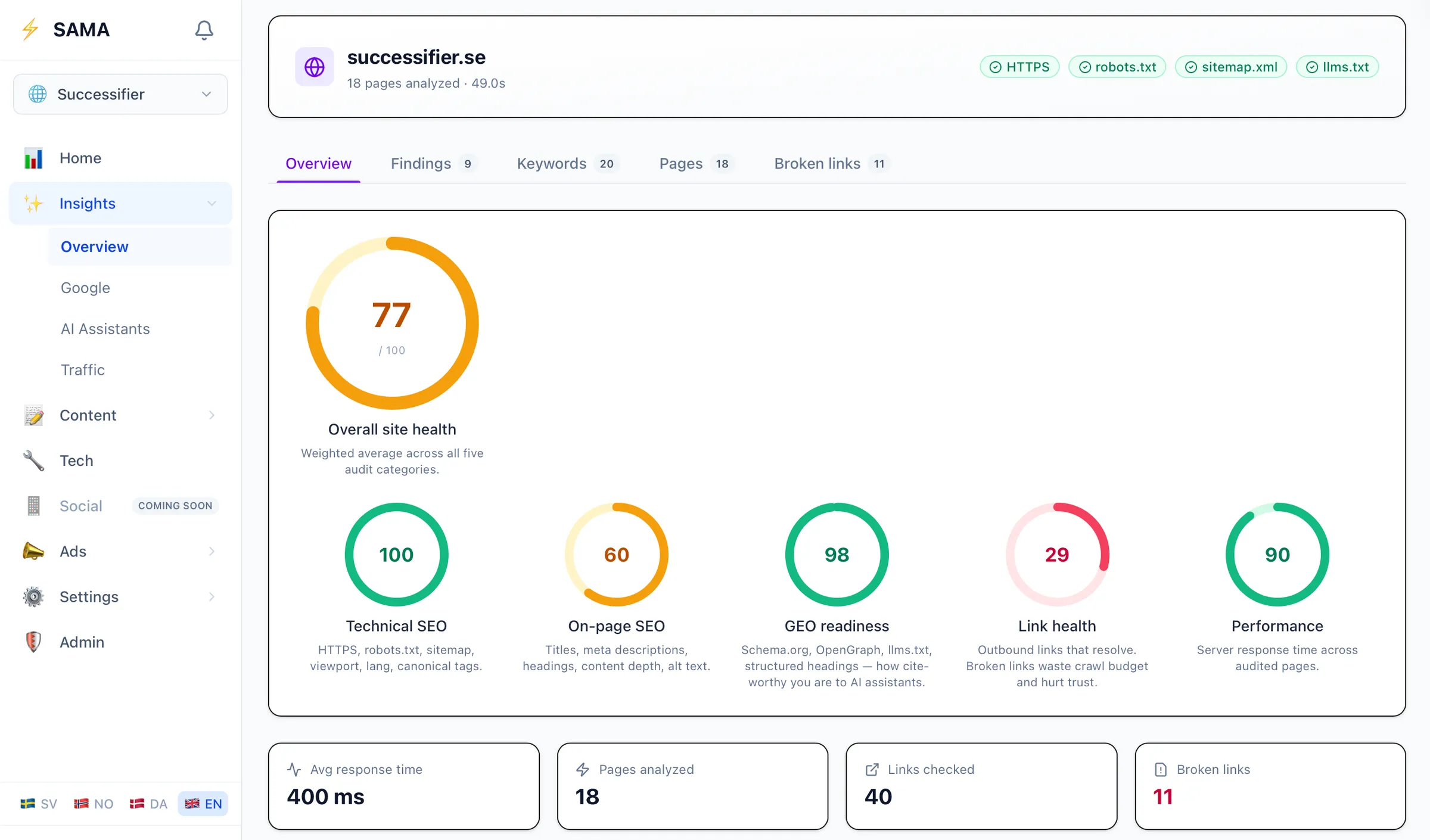This screenshot has height=840, width=1430.
Task: Switch to the Findings tab
Action: point(434,163)
